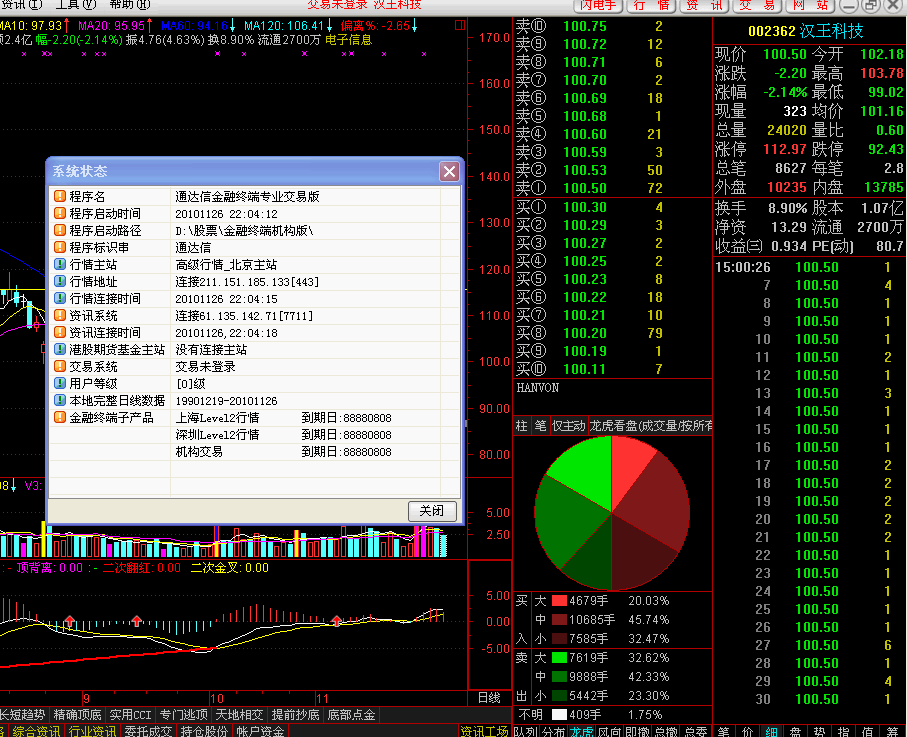
Task: Select the 实用CCI indicator tab
Action: pos(131,715)
